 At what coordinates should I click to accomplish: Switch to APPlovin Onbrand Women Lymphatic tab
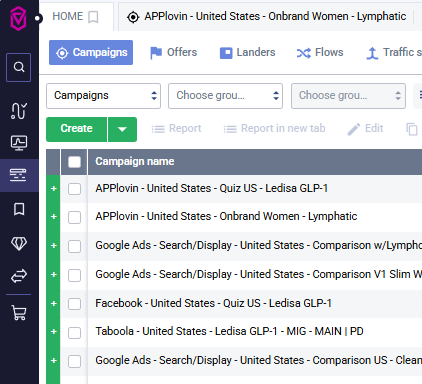270,16
